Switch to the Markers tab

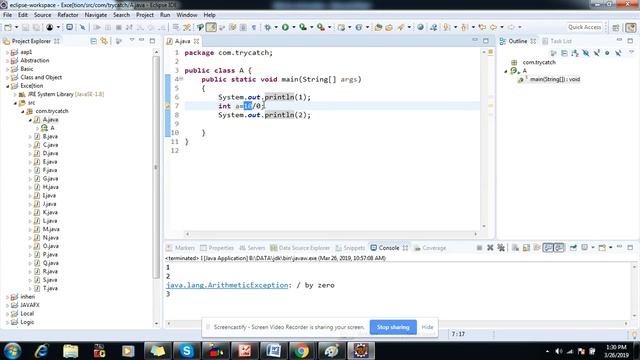coord(181,248)
